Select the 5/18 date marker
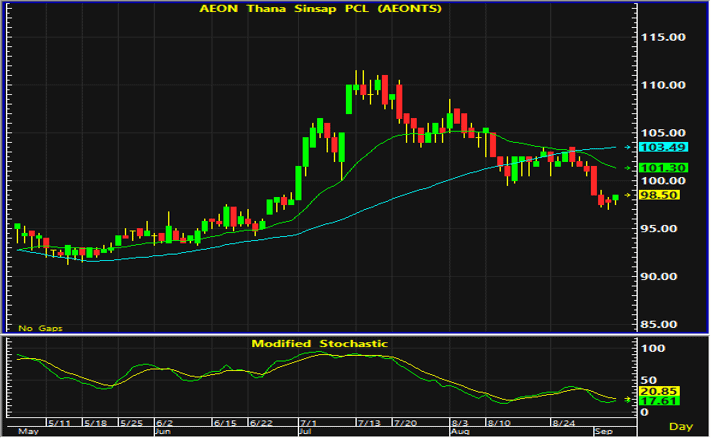 [x=95, y=423]
